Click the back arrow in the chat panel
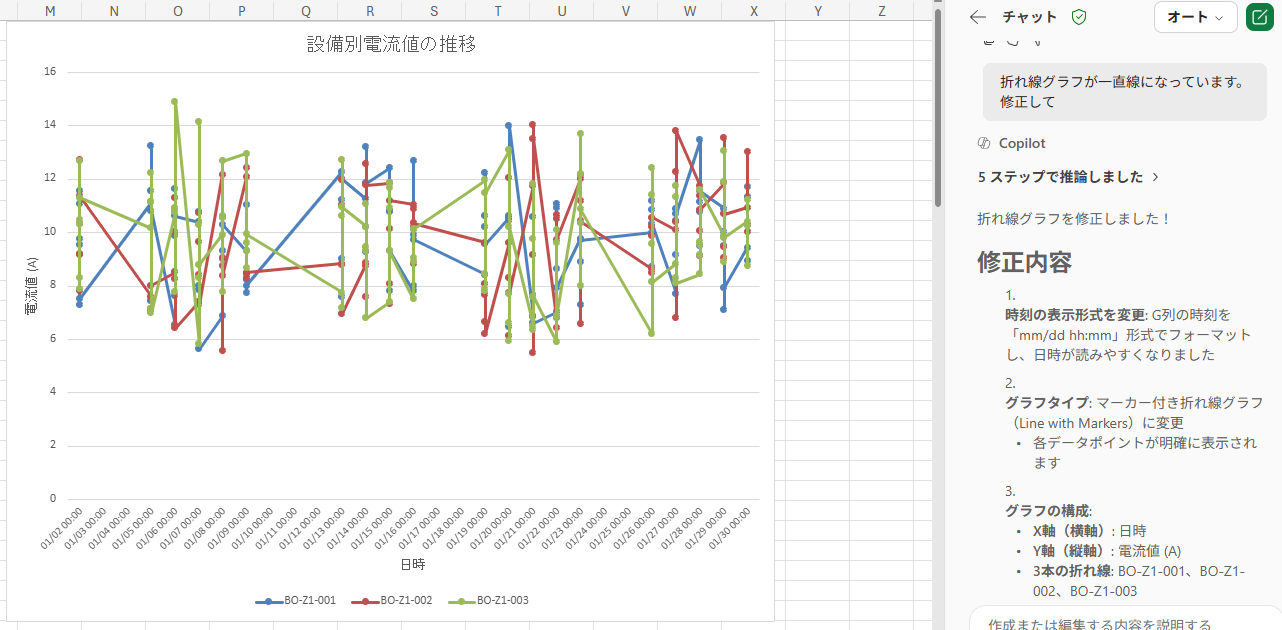1282x630 pixels. point(978,17)
